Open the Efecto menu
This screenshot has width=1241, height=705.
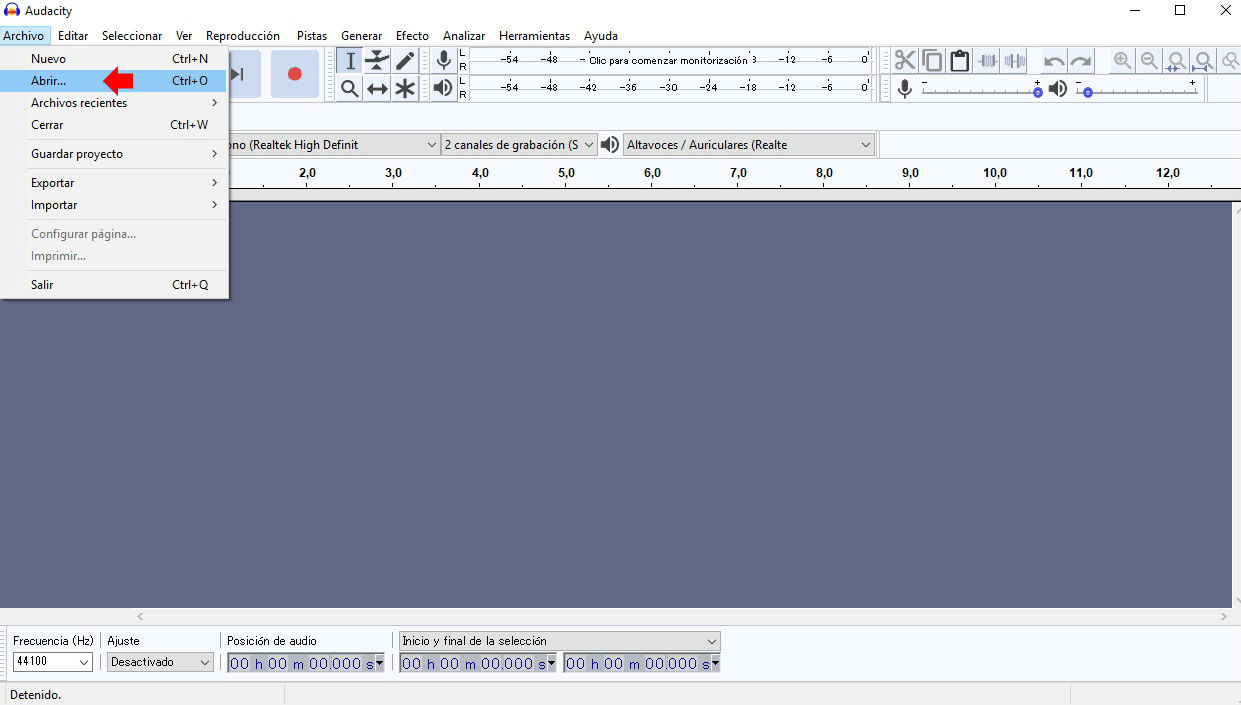tap(412, 36)
